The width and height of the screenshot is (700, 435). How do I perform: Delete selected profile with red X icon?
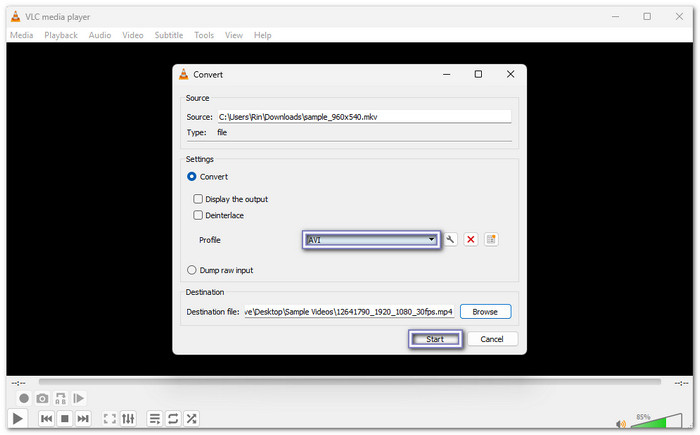click(471, 239)
